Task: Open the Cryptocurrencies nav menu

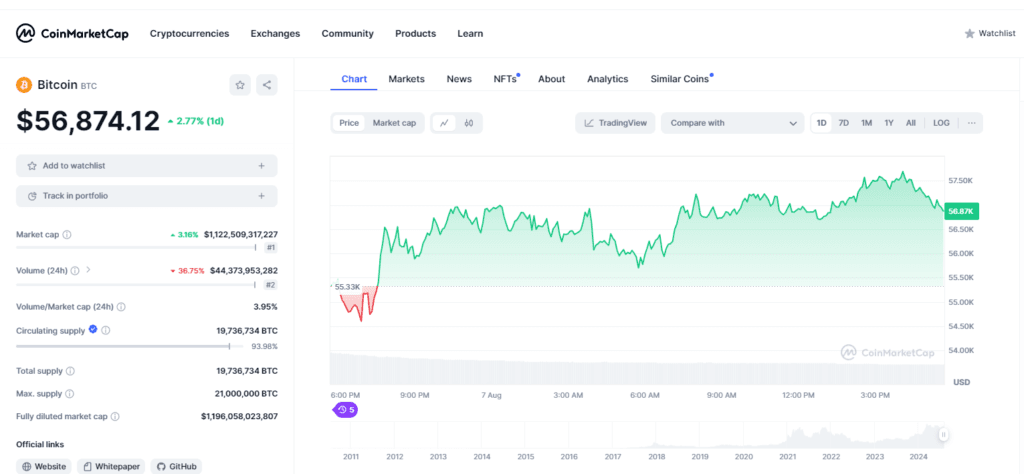Action: coord(189,33)
